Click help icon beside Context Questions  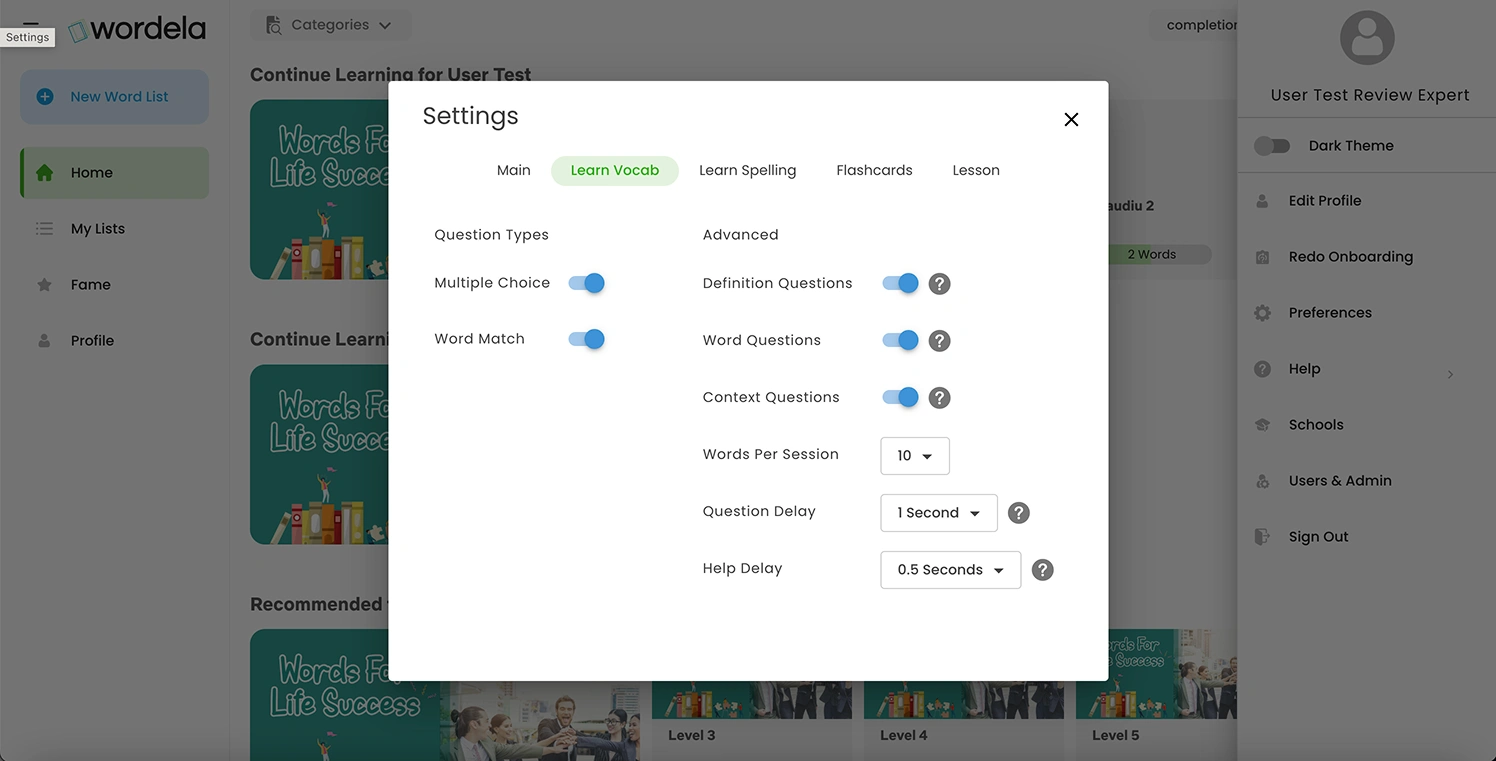point(939,398)
